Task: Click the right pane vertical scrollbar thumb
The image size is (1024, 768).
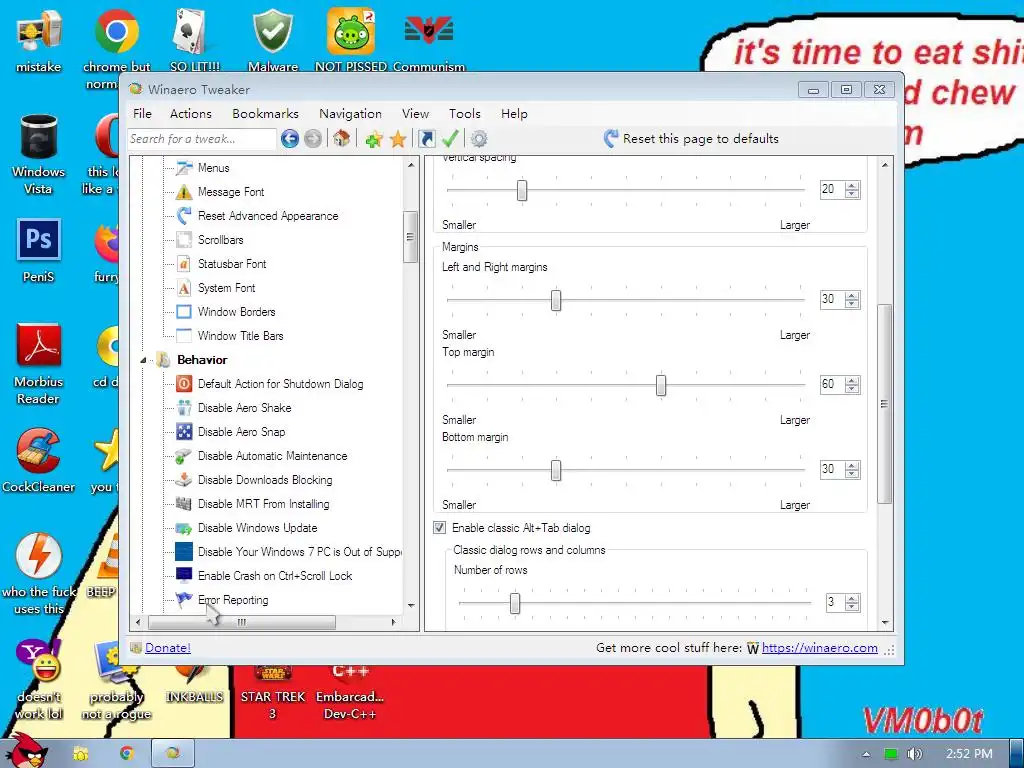Action: click(x=884, y=403)
